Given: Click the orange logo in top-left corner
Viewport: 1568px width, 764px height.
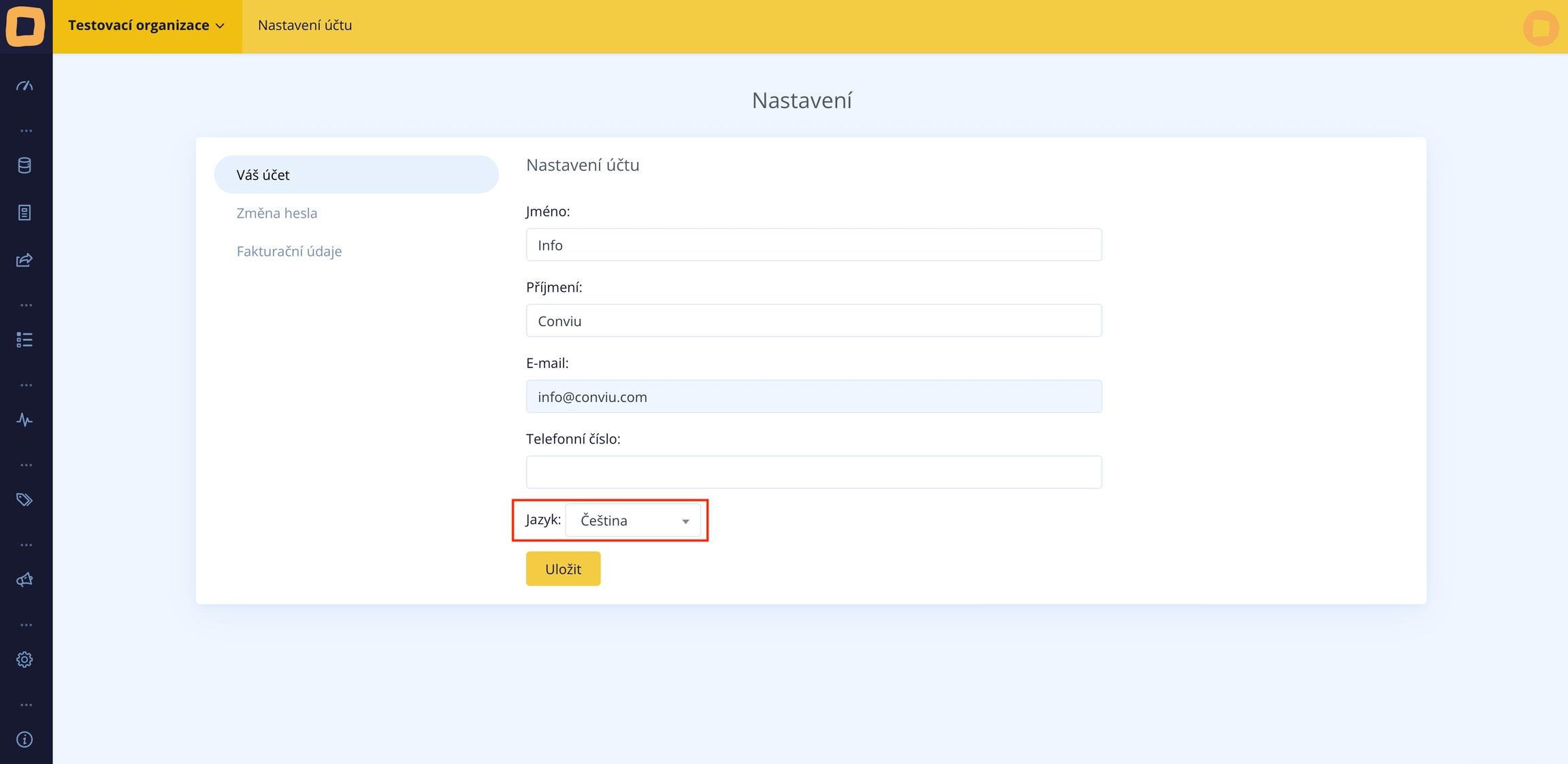Looking at the screenshot, I should [x=26, y=26].
